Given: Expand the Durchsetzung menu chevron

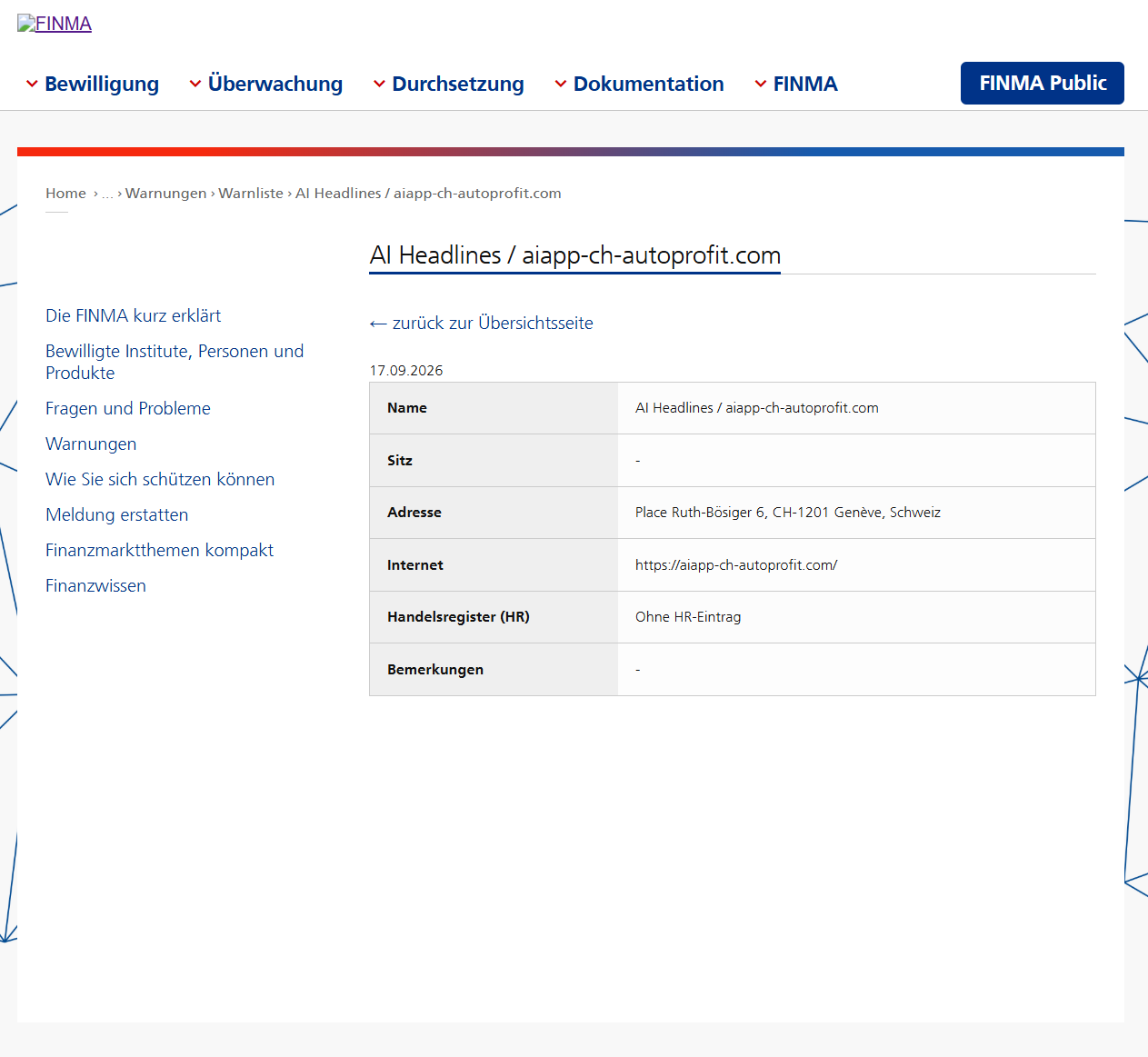Looking at the screenshot, I should [379, 84].
